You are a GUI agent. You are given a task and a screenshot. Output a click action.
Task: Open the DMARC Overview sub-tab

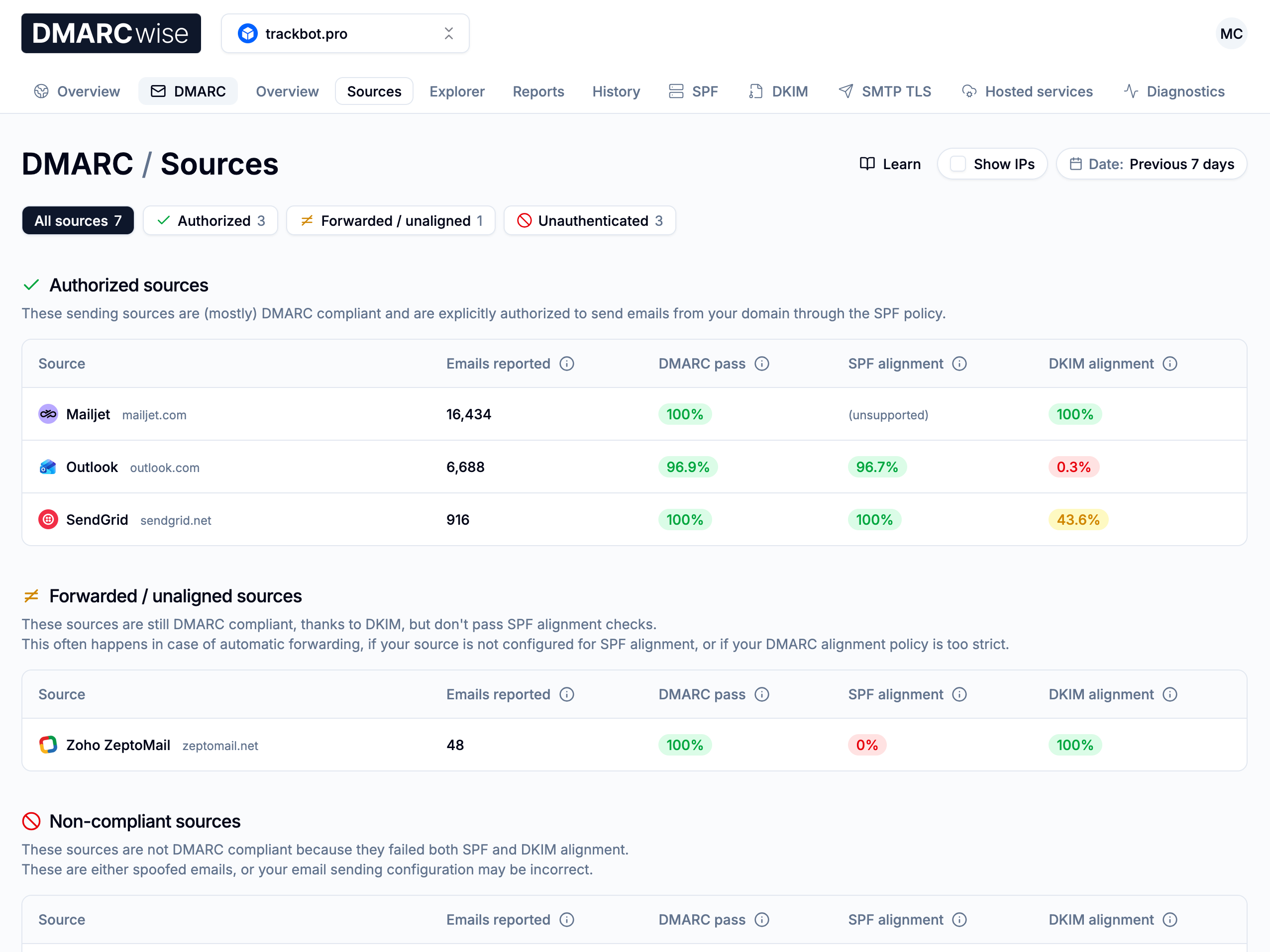[287, 91]
